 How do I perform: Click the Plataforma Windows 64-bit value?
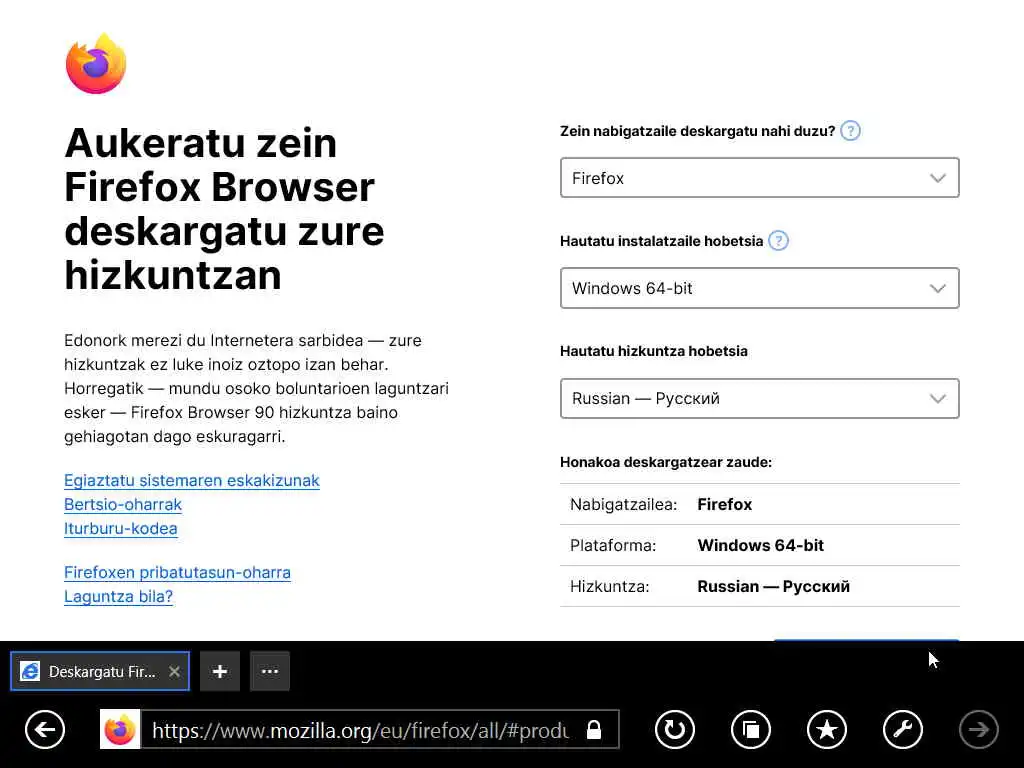tap(760, 545)
